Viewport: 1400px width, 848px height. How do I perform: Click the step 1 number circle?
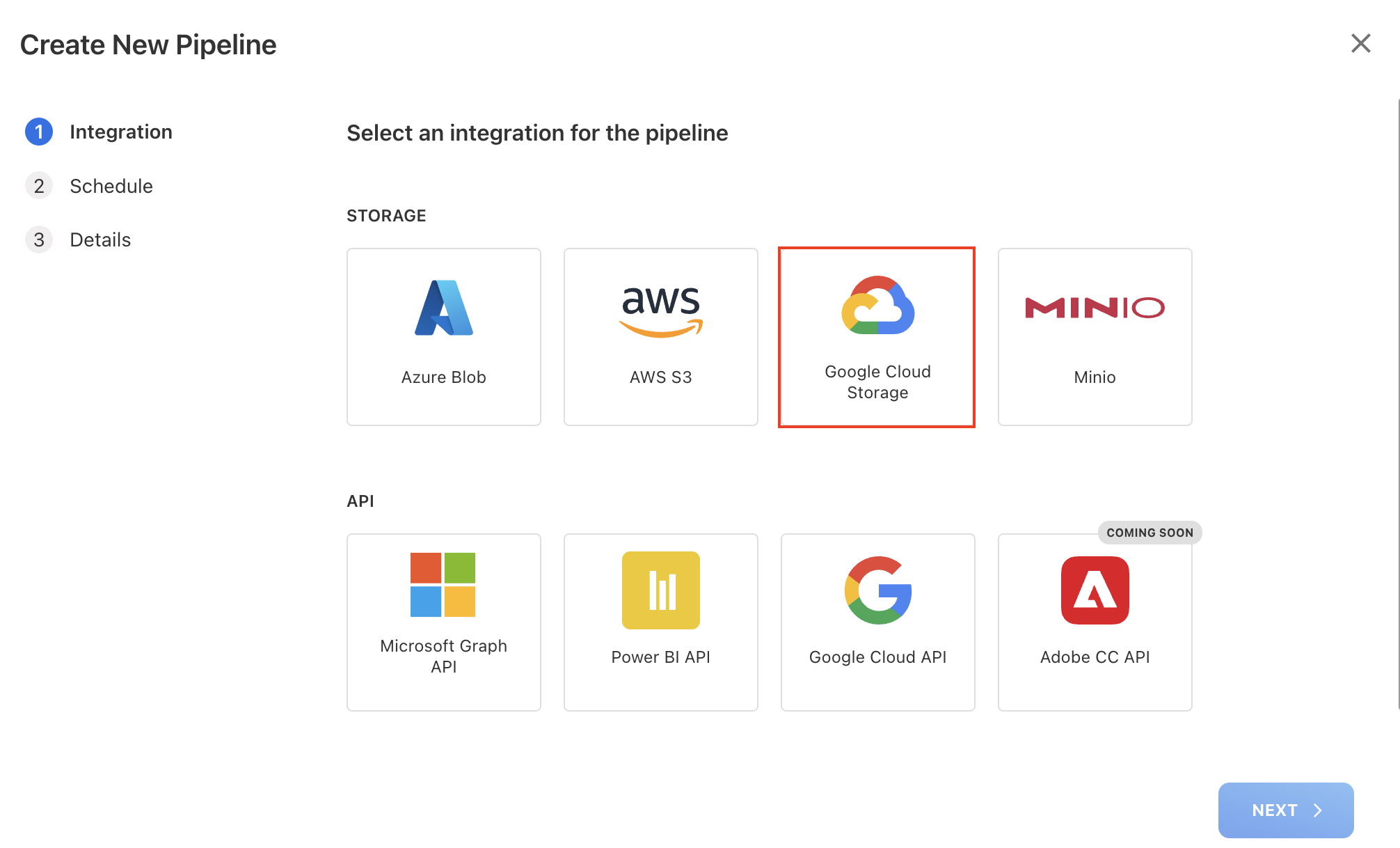pos(39,132)
